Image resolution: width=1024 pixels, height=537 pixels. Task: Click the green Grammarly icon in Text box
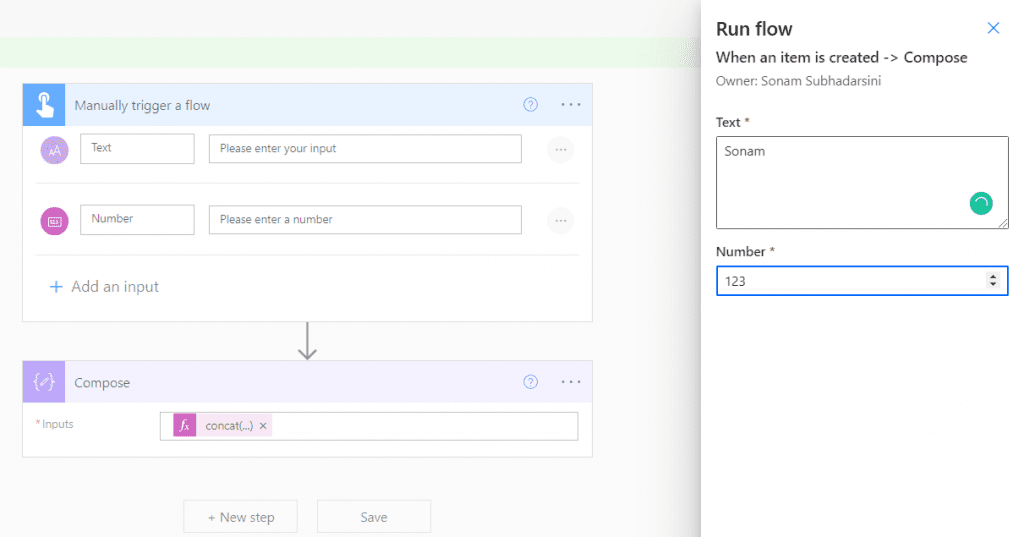click(x=981, y=203)
